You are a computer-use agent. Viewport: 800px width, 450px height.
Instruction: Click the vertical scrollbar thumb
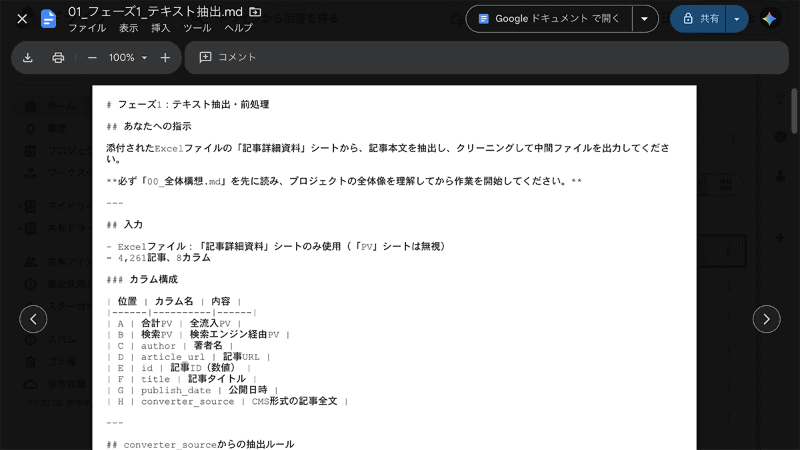794,111
